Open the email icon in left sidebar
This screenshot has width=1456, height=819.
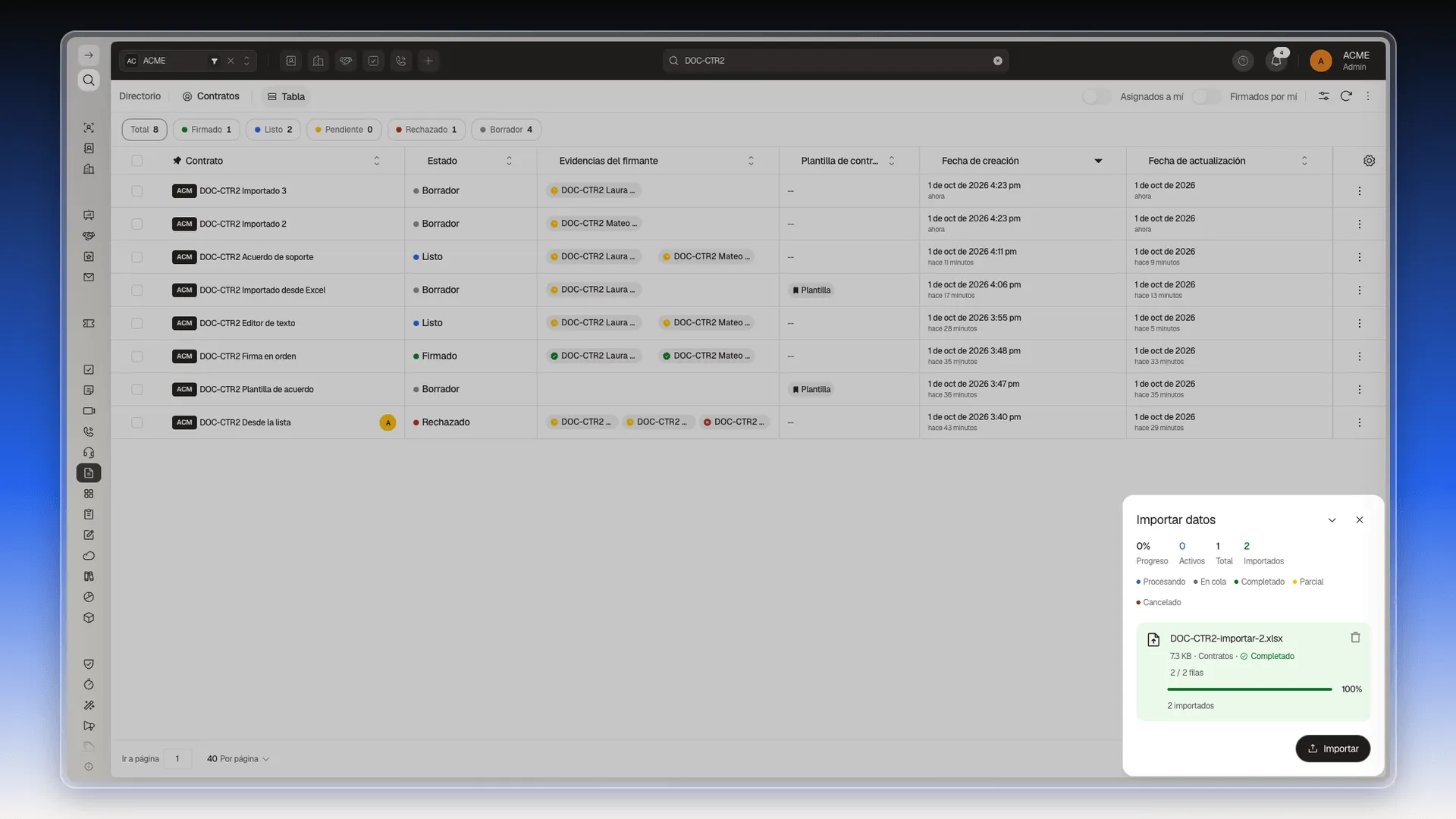point(89,278)
